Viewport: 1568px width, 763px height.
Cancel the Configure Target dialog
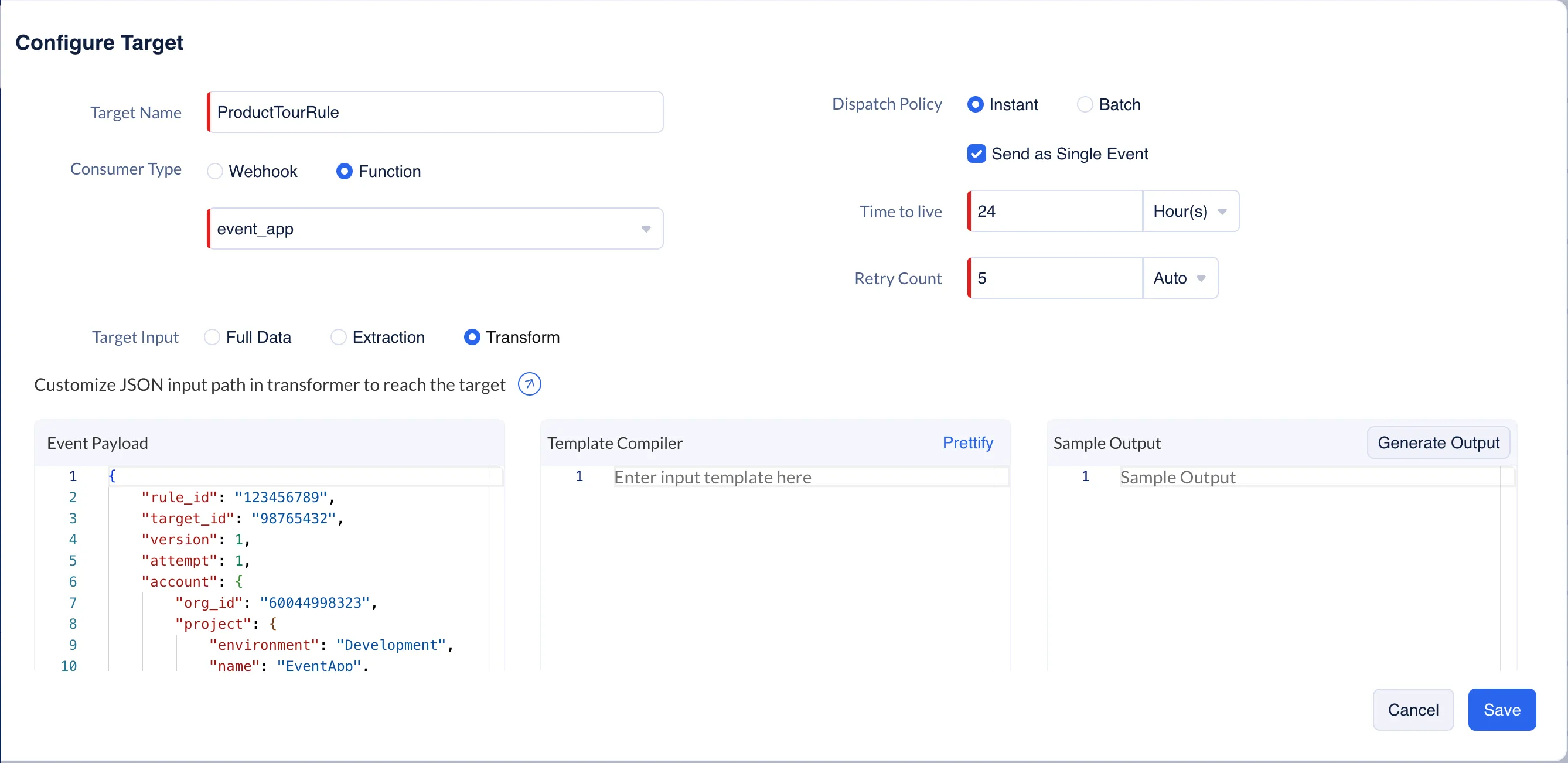click(1413, 710)
